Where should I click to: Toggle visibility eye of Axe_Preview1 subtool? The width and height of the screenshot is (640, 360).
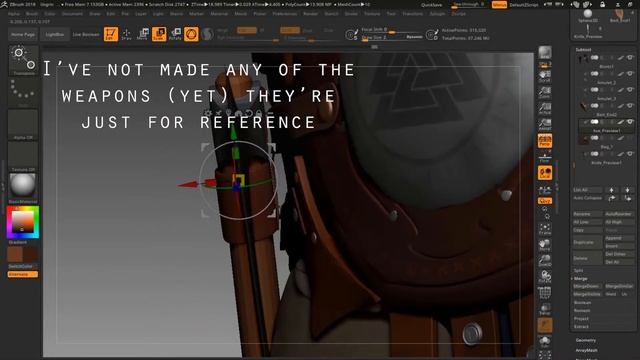(x=630, y=122)
